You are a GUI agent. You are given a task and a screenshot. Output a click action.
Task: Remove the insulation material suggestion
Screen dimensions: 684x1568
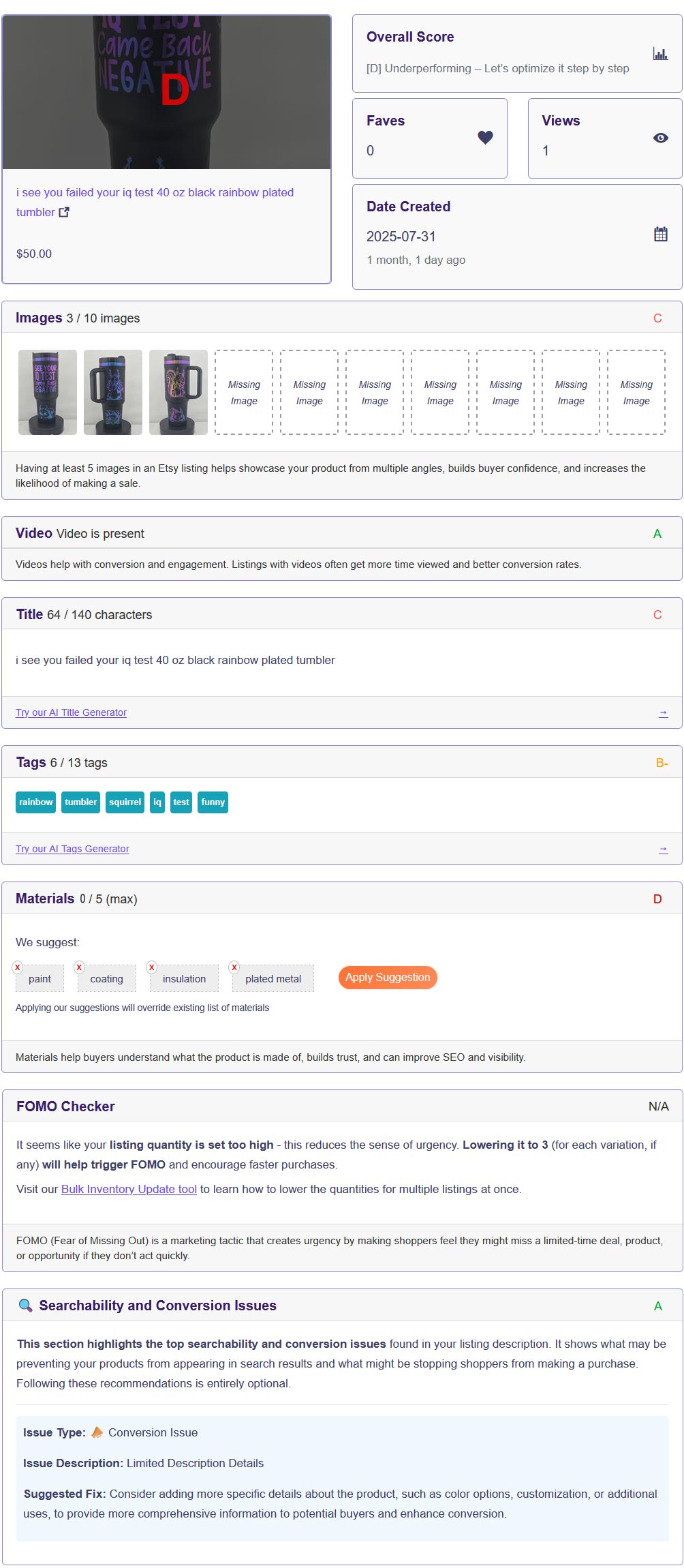152,967
